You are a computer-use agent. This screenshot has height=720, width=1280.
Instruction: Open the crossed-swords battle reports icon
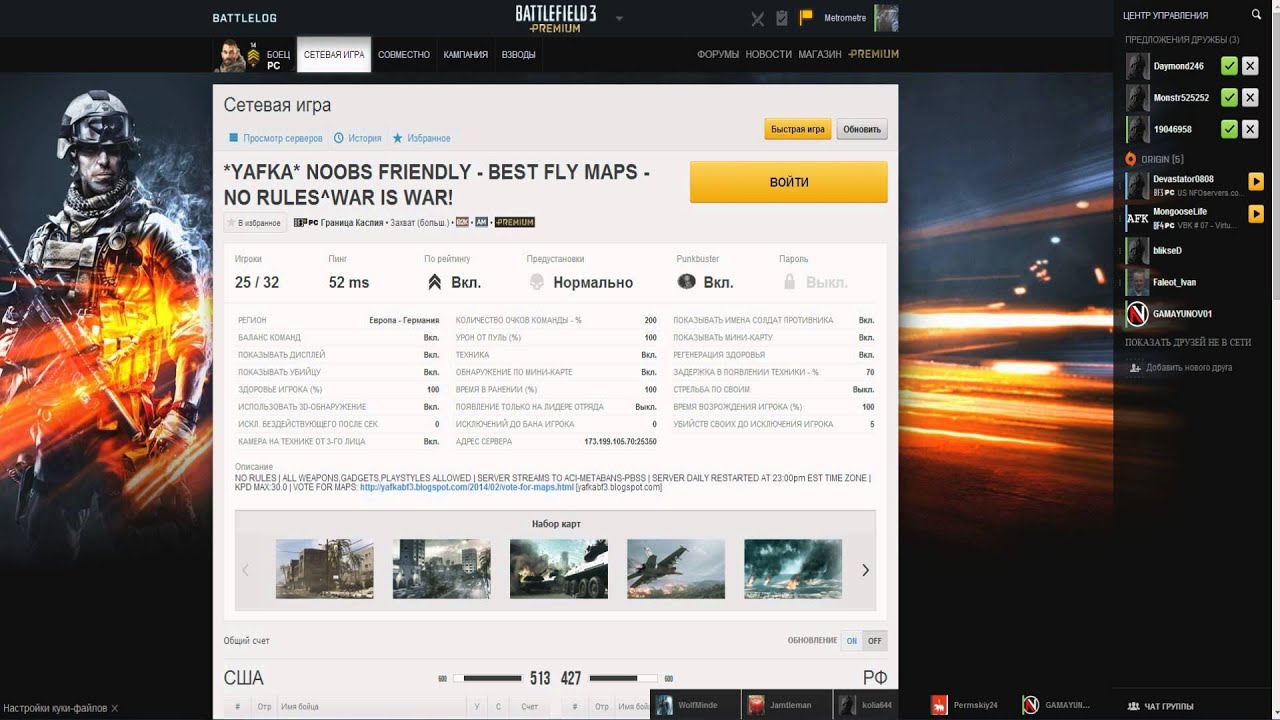(757, 18)
